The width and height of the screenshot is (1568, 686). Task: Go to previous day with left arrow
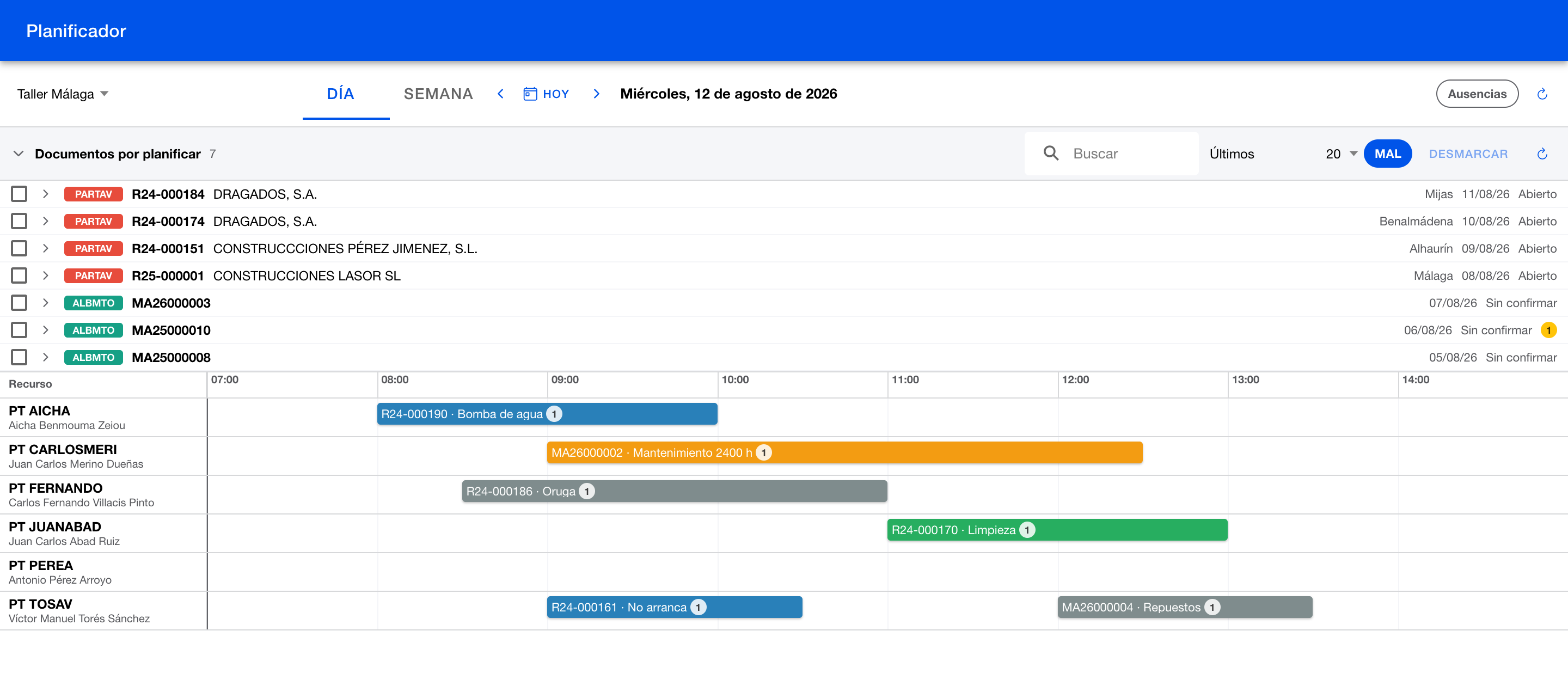pos(500,94)
